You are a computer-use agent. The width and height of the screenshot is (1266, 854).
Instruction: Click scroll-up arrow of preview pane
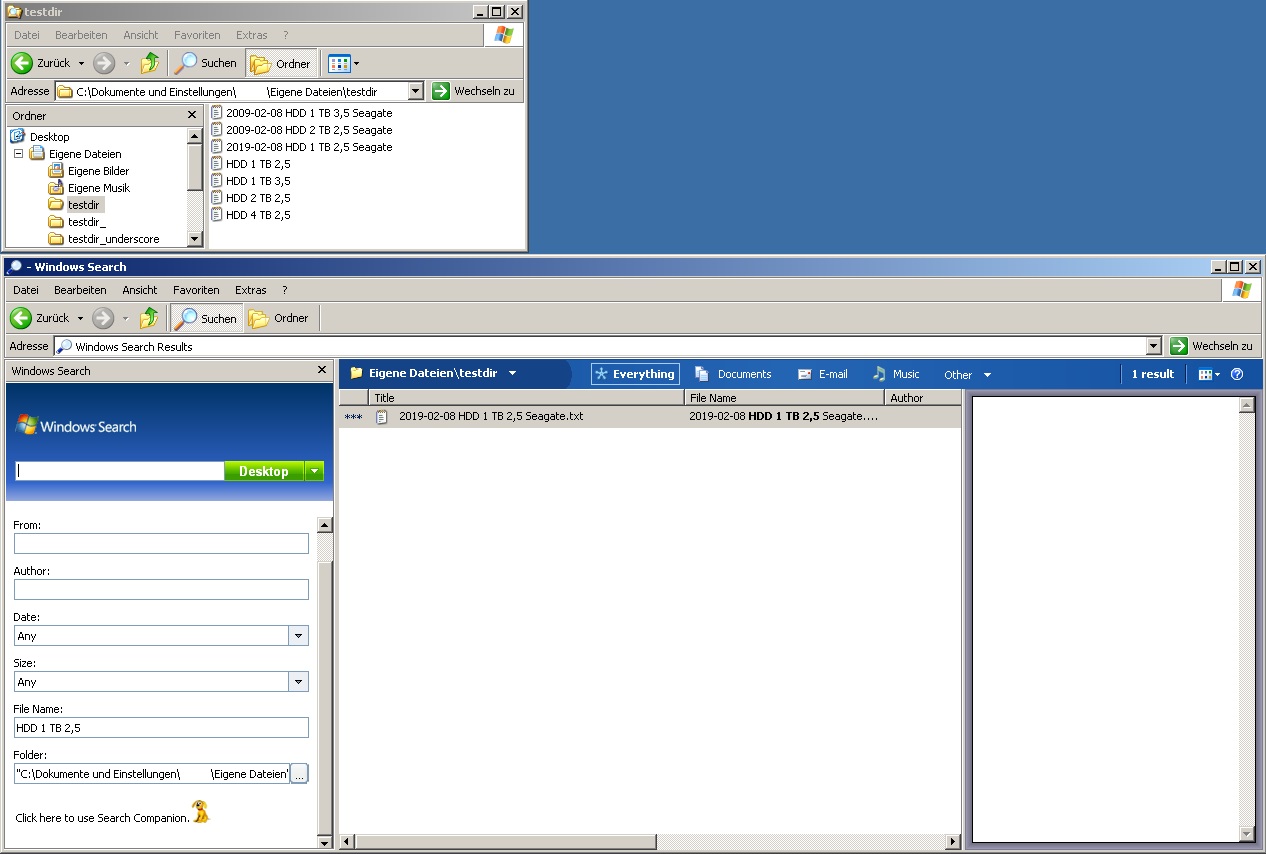[x=1246, y=405]
